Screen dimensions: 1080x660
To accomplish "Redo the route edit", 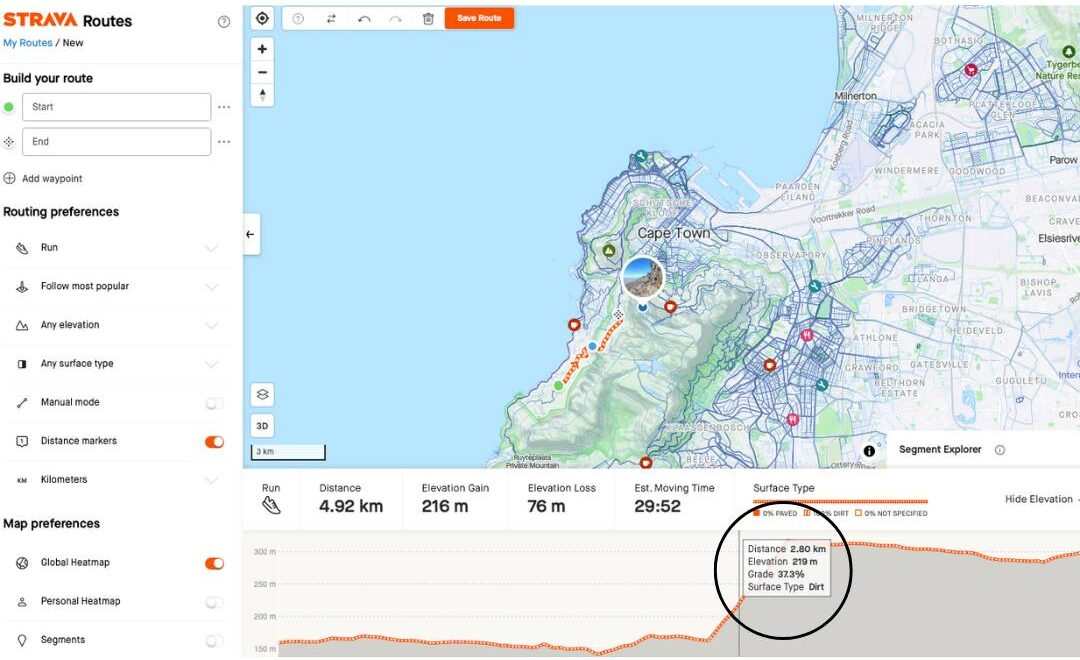I will 395,19.
